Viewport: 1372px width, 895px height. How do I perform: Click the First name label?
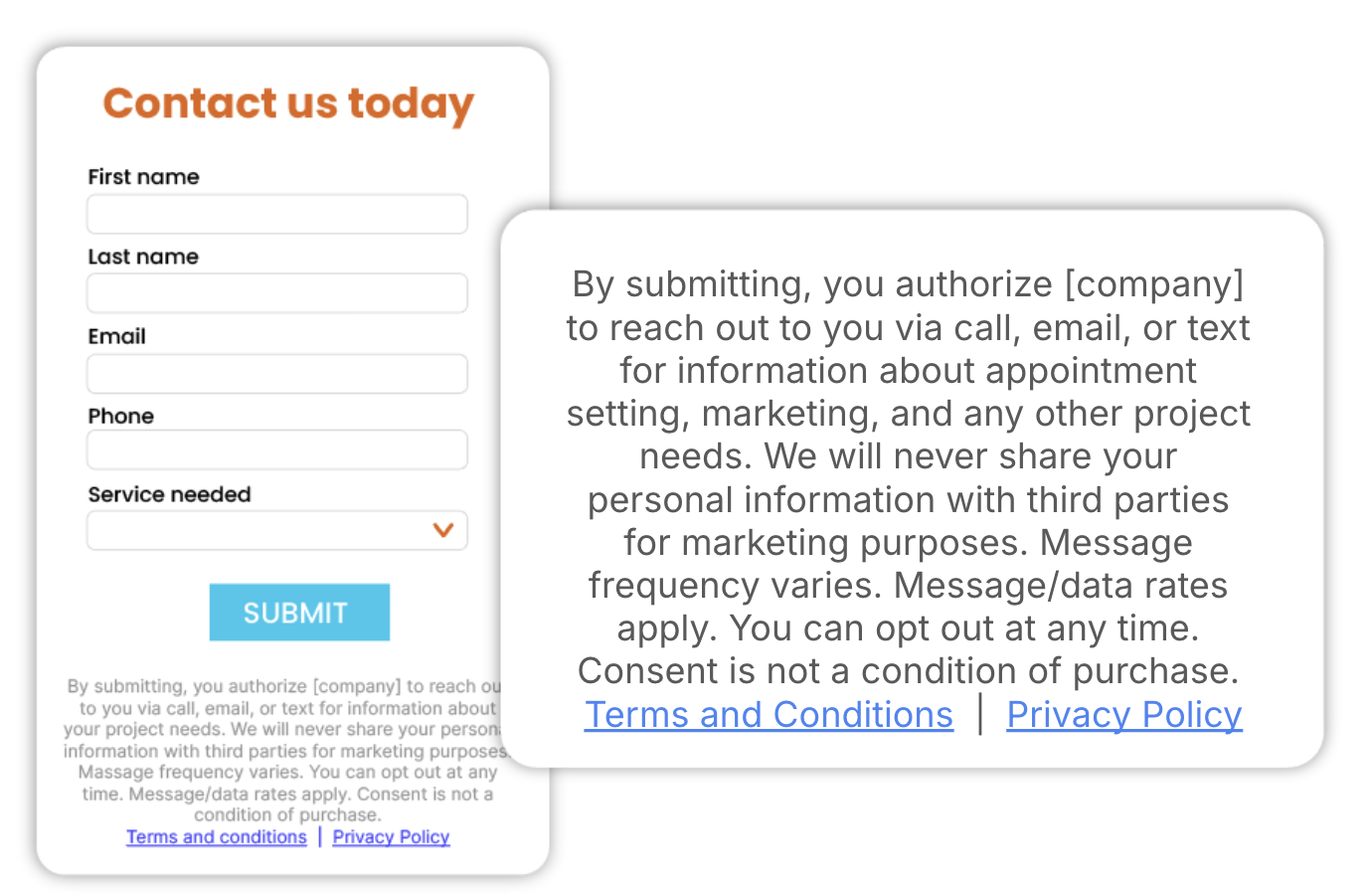pos(142,176)
